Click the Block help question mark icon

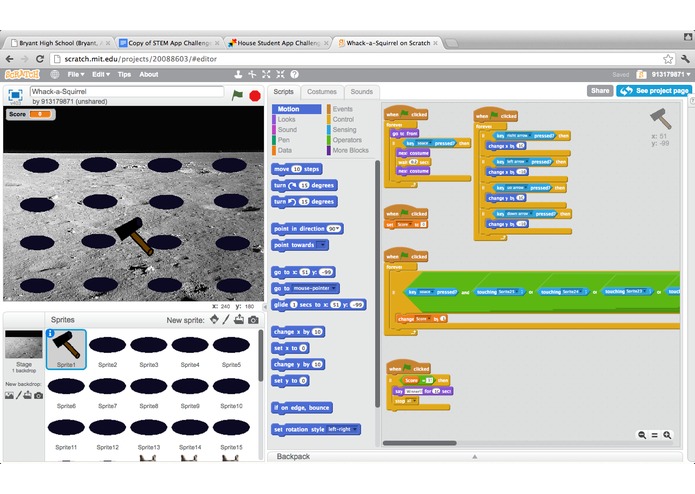(294, 74)
